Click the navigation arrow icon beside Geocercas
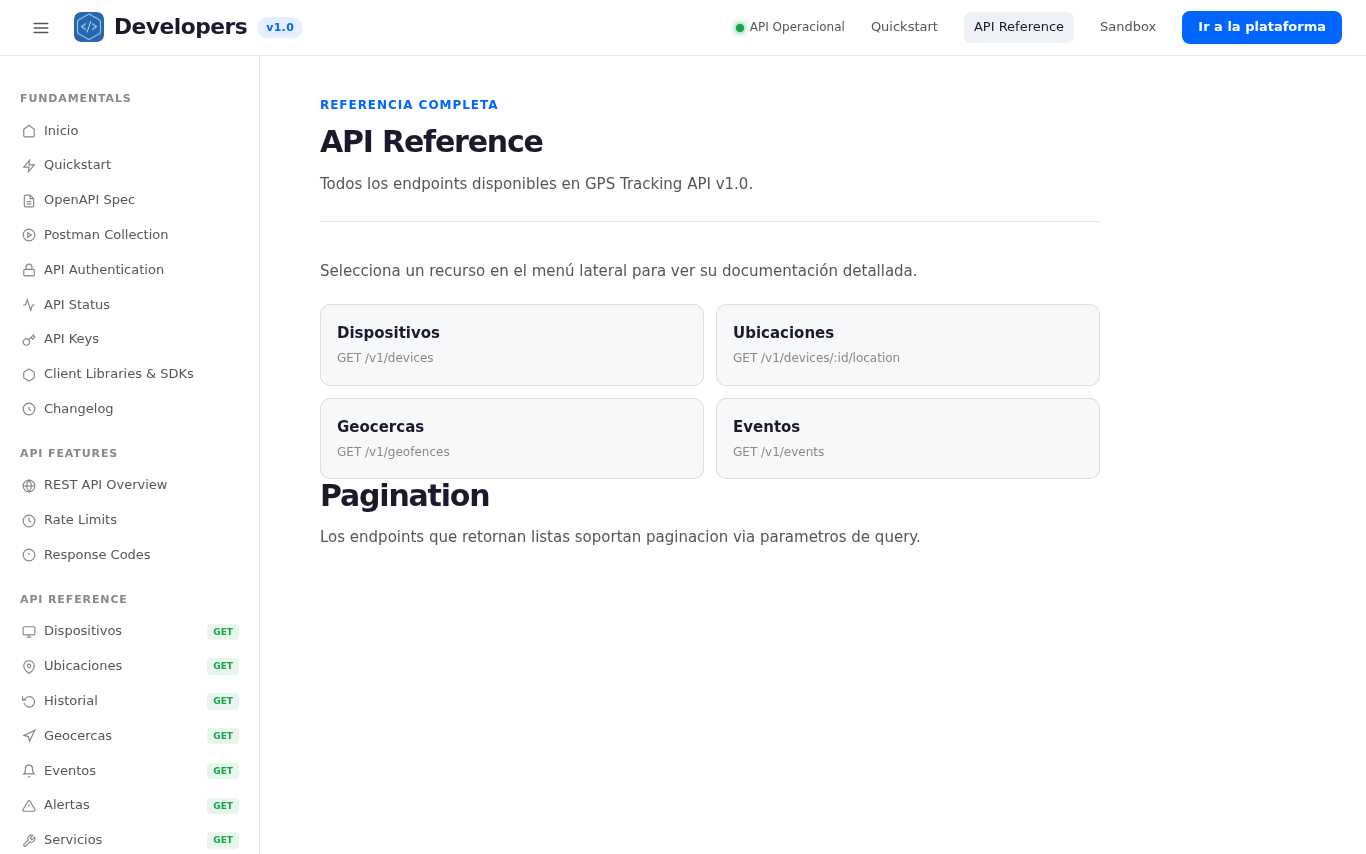Screen dimensions: 1366x854 tap(29, 736)
